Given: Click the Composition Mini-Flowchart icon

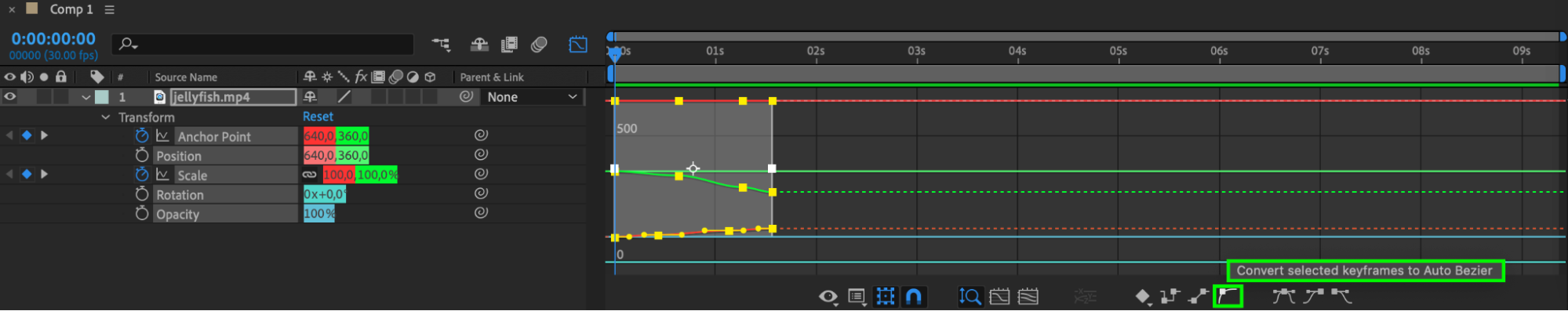Looking at the screenshot, I should coord(441,45).
